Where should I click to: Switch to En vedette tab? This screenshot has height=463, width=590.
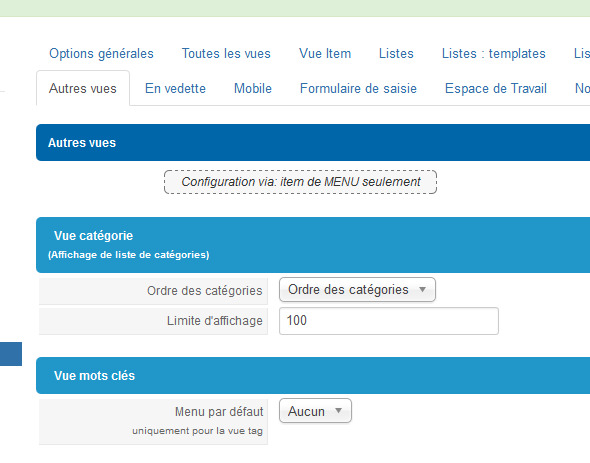[x=175, y=88]
